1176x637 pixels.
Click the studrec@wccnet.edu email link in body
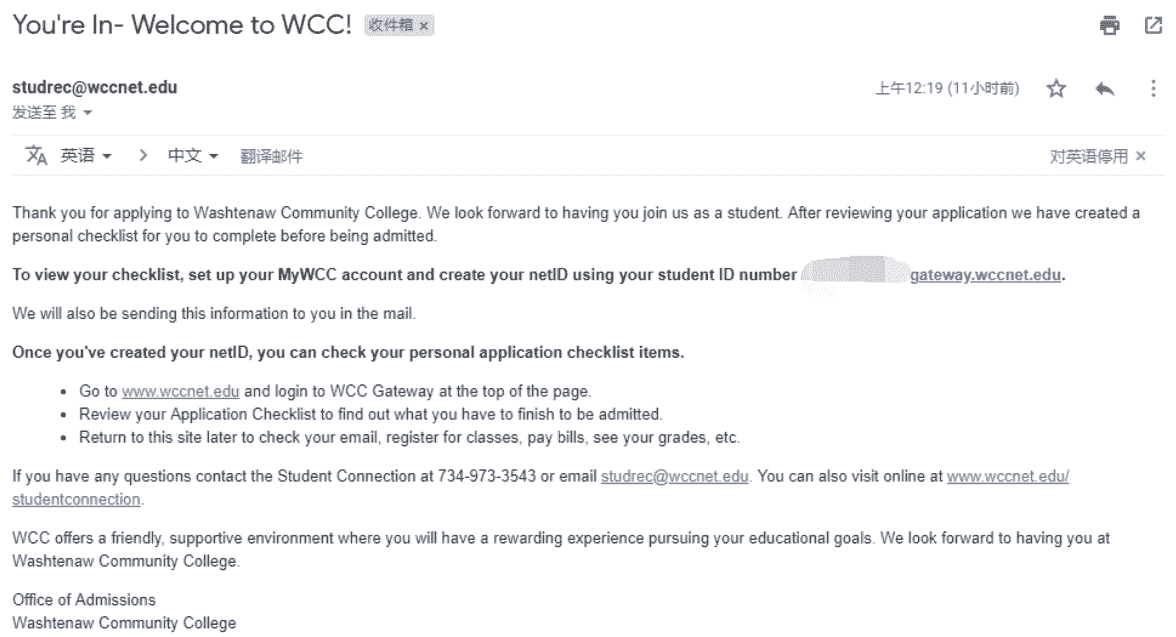(x=674, y=476)
